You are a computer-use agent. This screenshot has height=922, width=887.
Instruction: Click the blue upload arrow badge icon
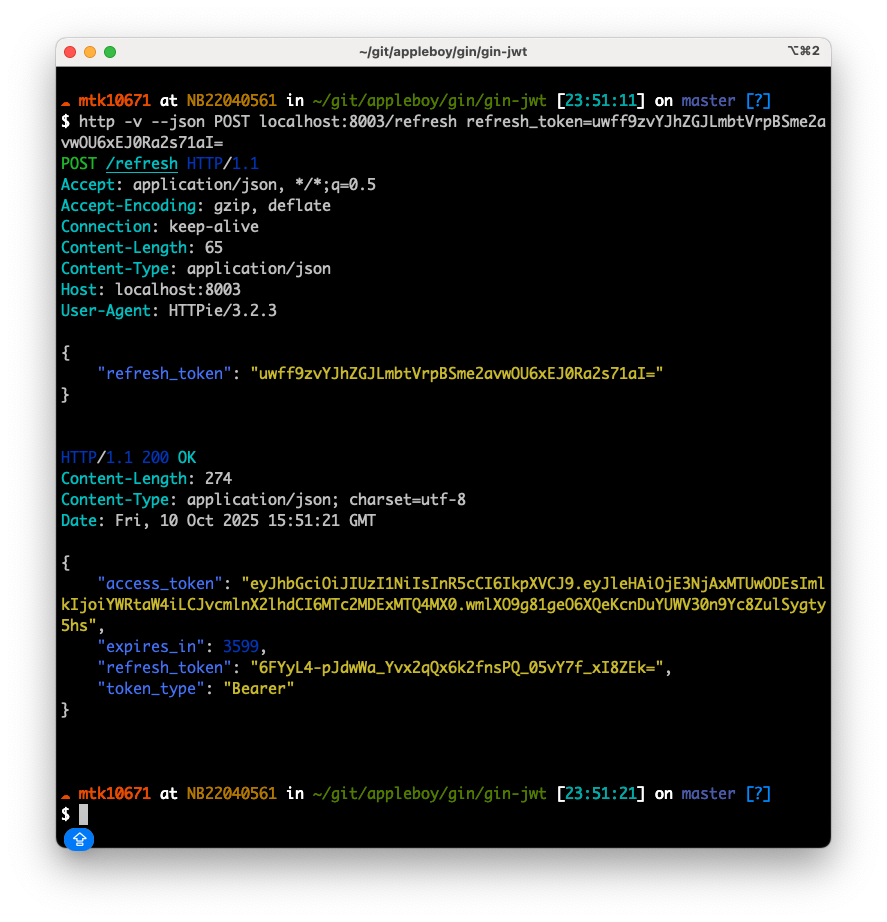tap(79, 839)
